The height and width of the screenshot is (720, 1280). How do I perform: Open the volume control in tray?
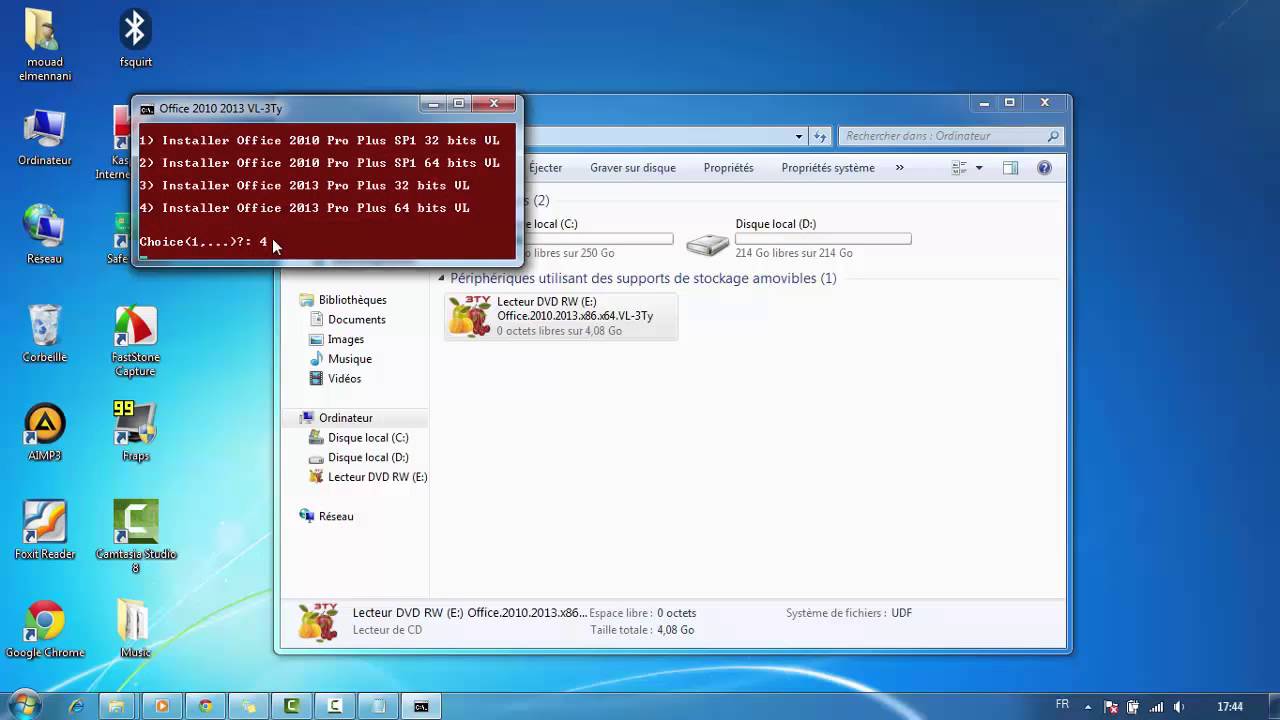click(x=1180, y=707)
